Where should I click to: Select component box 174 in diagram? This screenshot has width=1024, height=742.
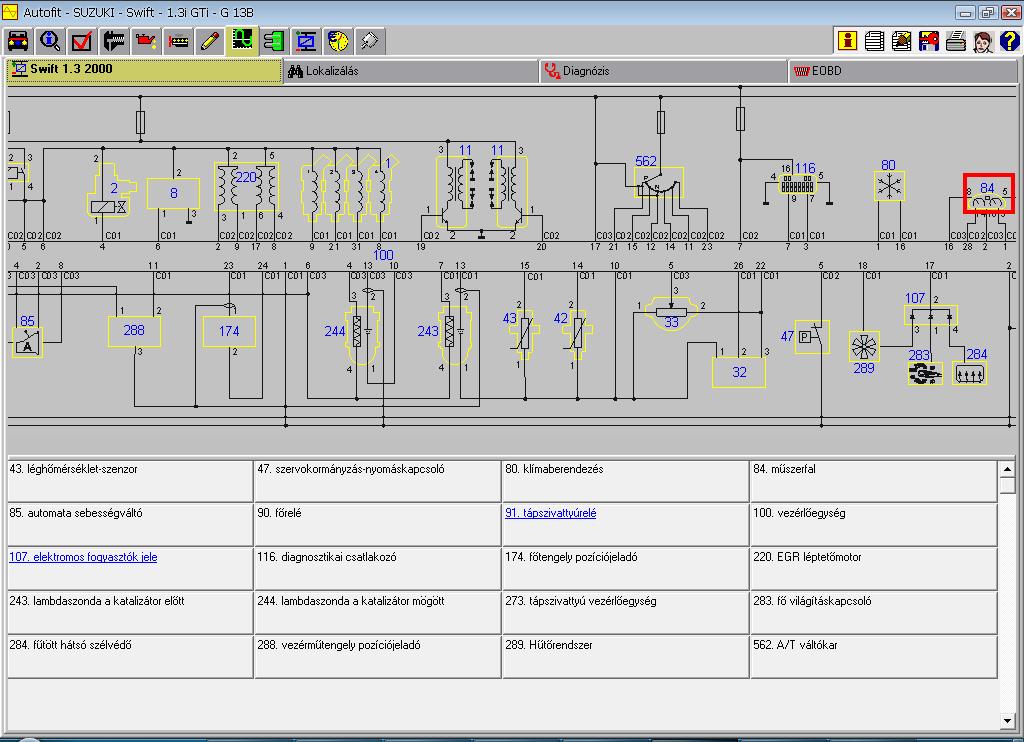(x=229, y=332)
